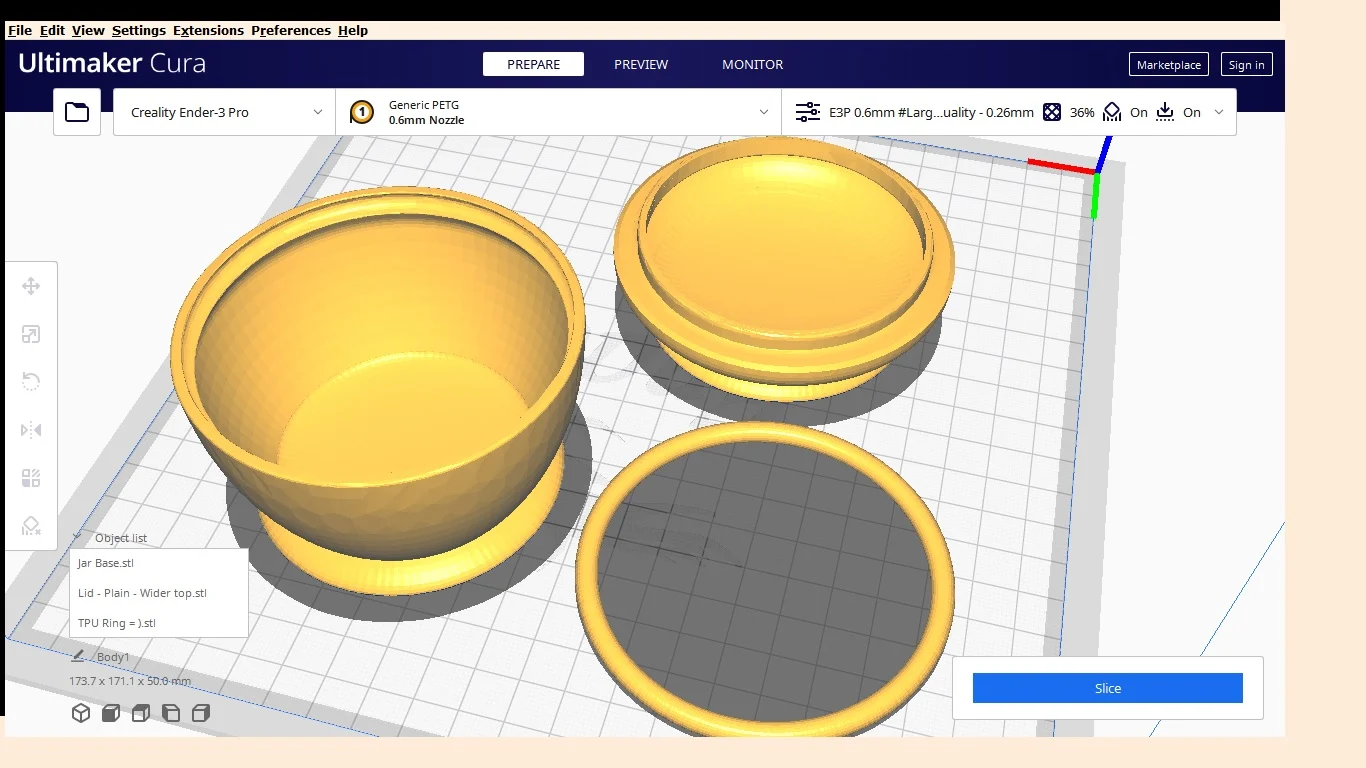The width and height of the screenshot is (1366, 768).
Task: Switch to left view cube icon
Action: click(x=171, y=713)
